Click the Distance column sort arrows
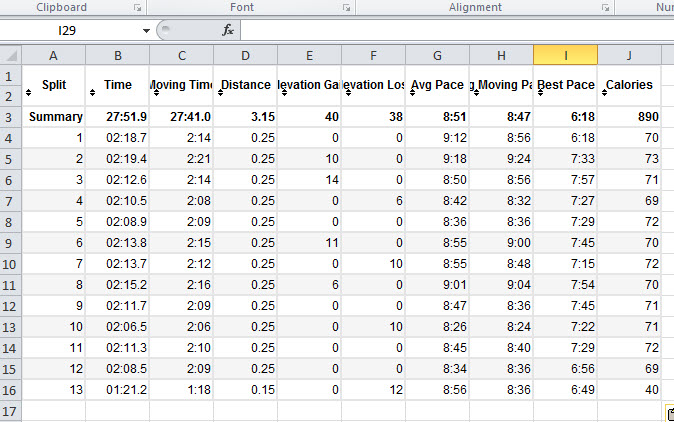Screen dimensions: 674x422 point(221,92)
